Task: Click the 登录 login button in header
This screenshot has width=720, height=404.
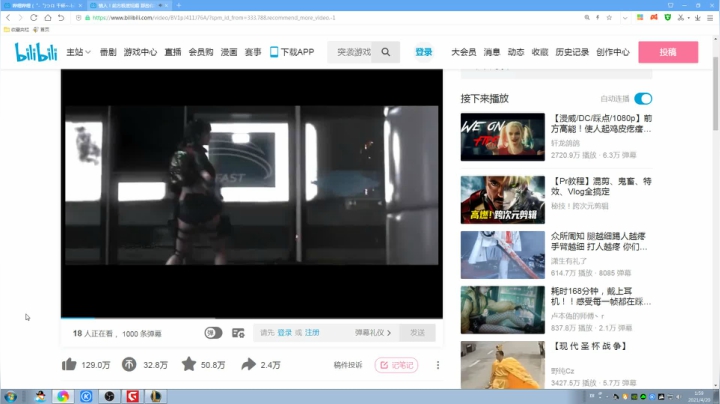Action: 423,52
